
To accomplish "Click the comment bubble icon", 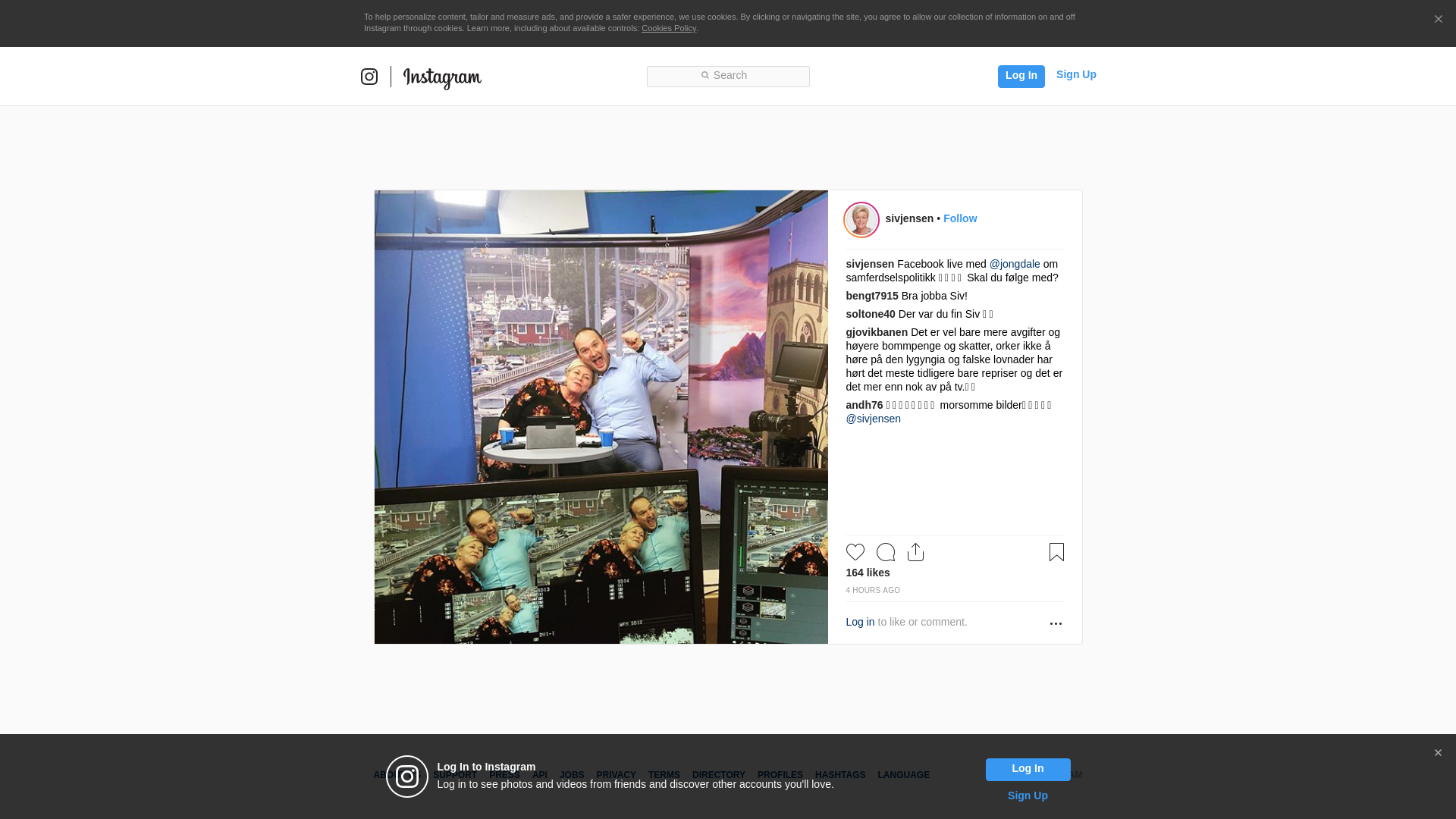I will click(885, 552).
